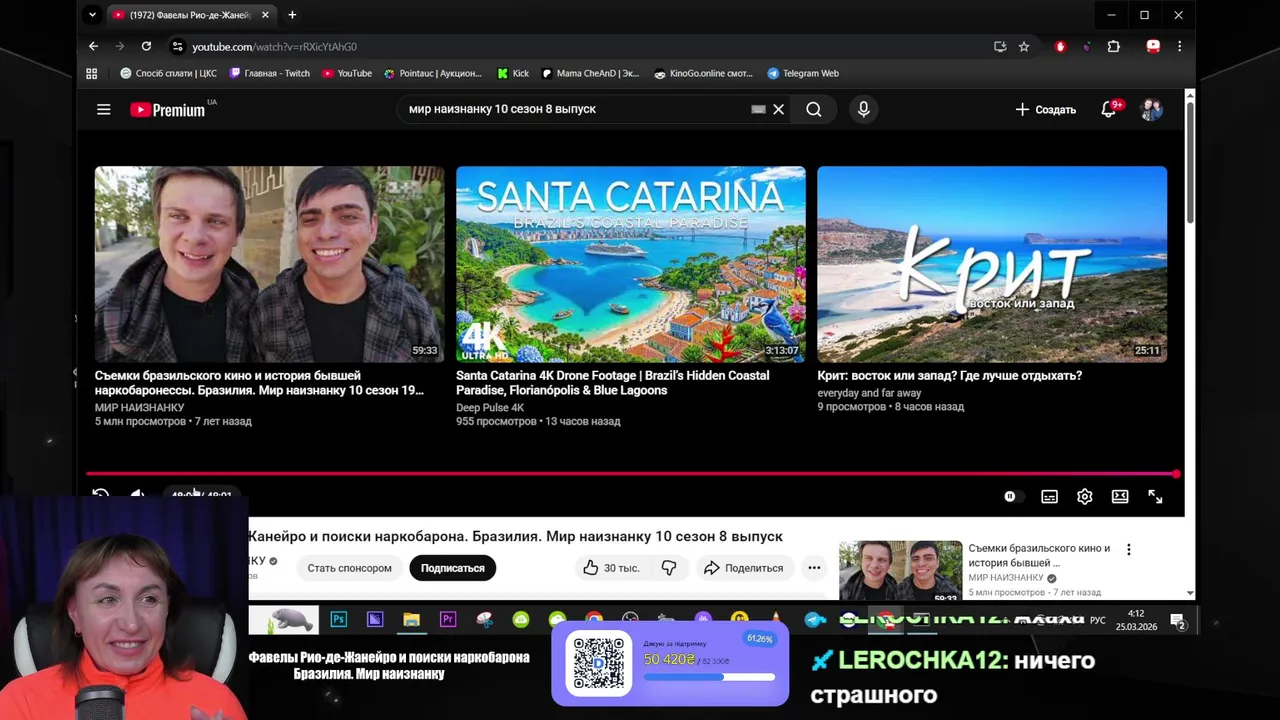
Task: Dislike the video with thumbs down
Action: coord(669,568)
